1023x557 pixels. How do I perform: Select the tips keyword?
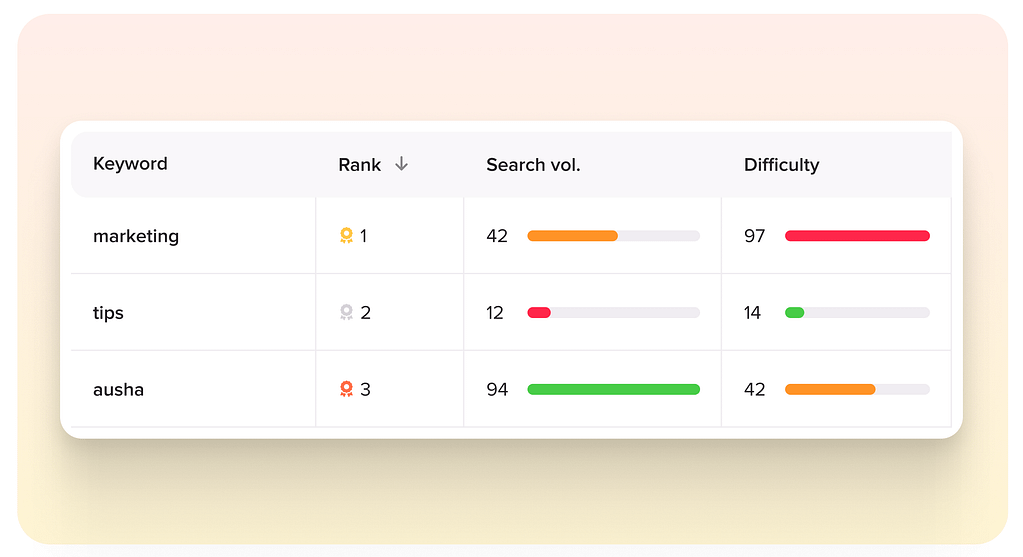pos(108,313)
